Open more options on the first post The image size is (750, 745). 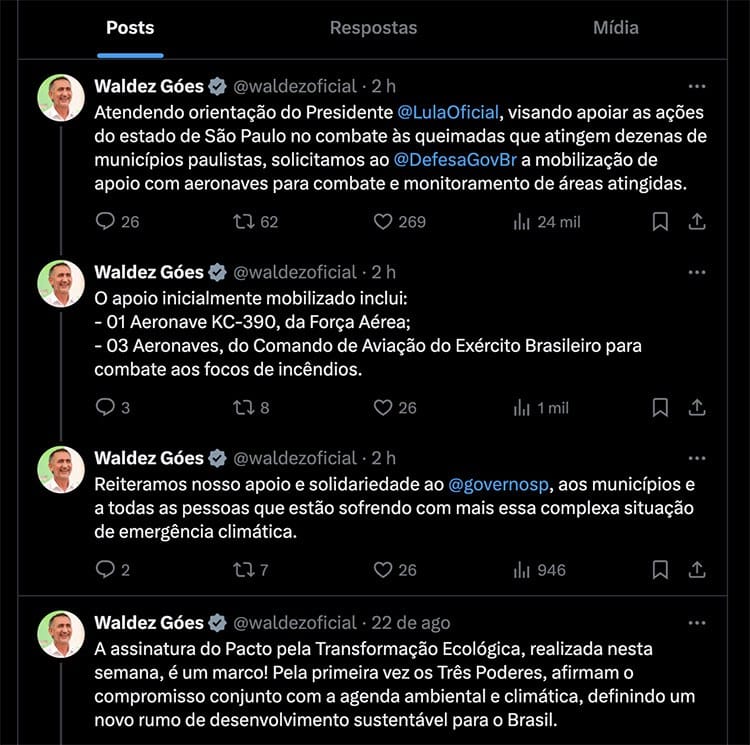click(x=697, y=86)
